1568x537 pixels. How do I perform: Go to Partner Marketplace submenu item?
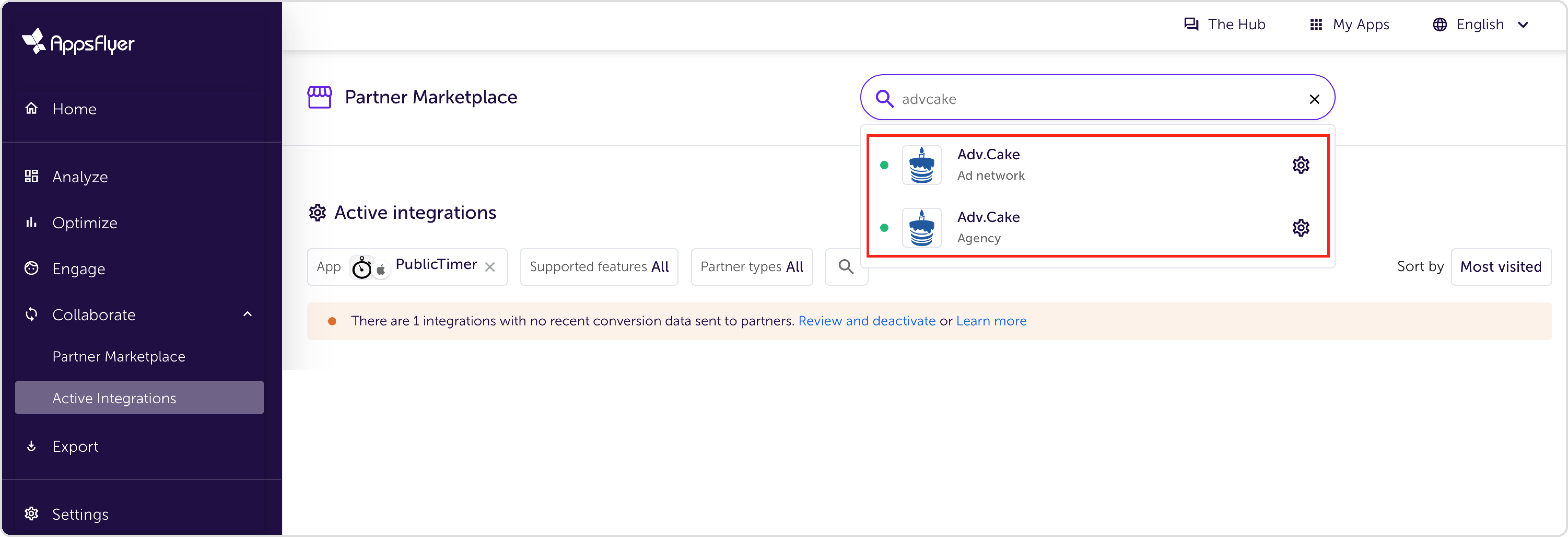pos(119,356)
